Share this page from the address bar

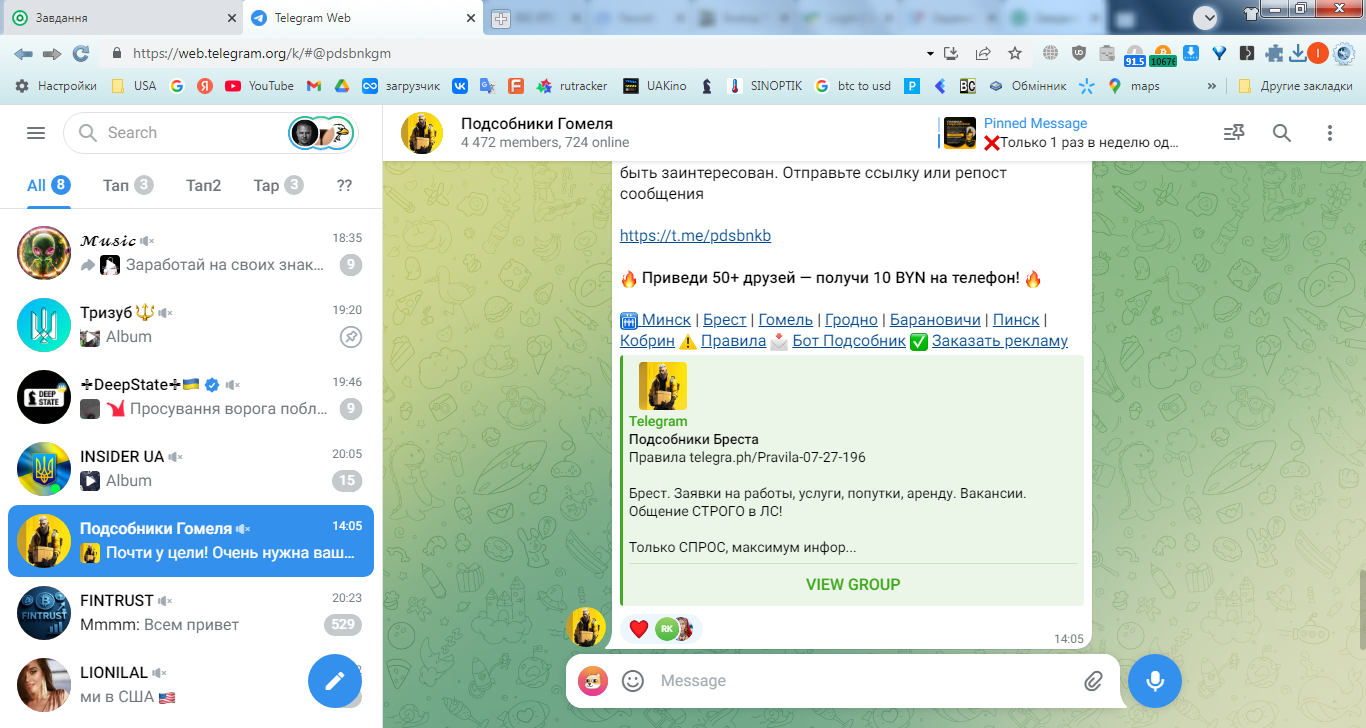coord(984,53)
